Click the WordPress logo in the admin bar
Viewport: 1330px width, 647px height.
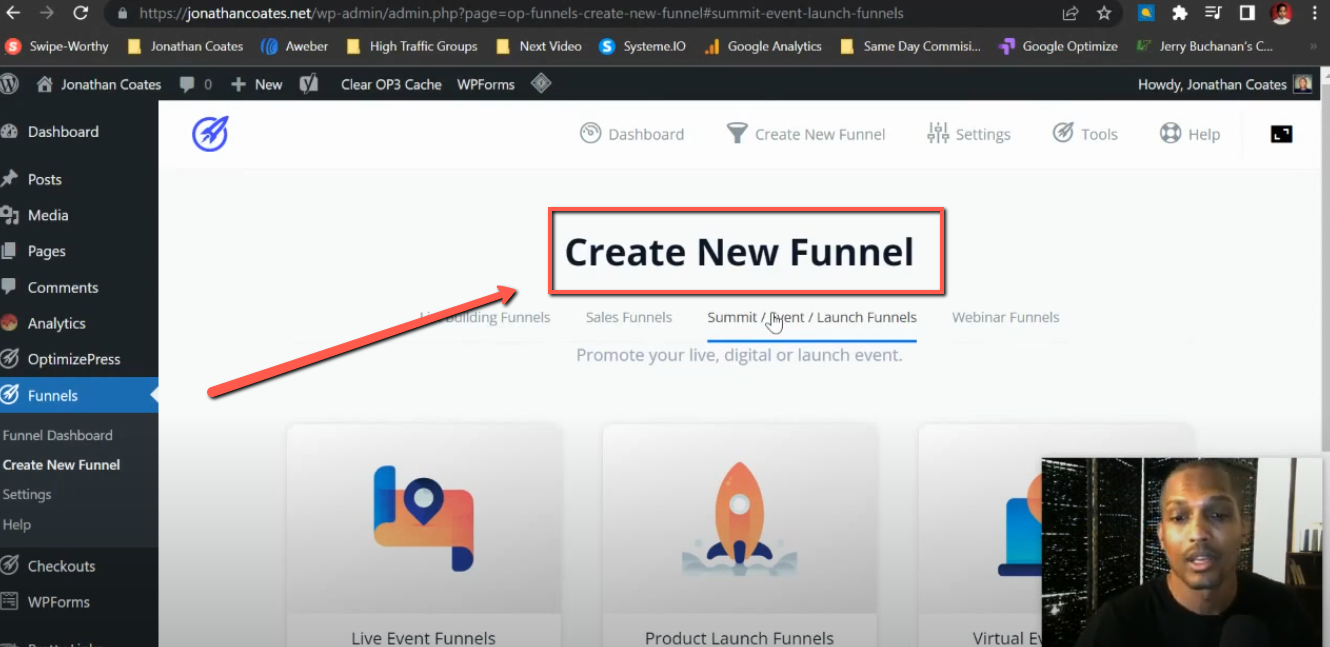(x=10, y=84)
